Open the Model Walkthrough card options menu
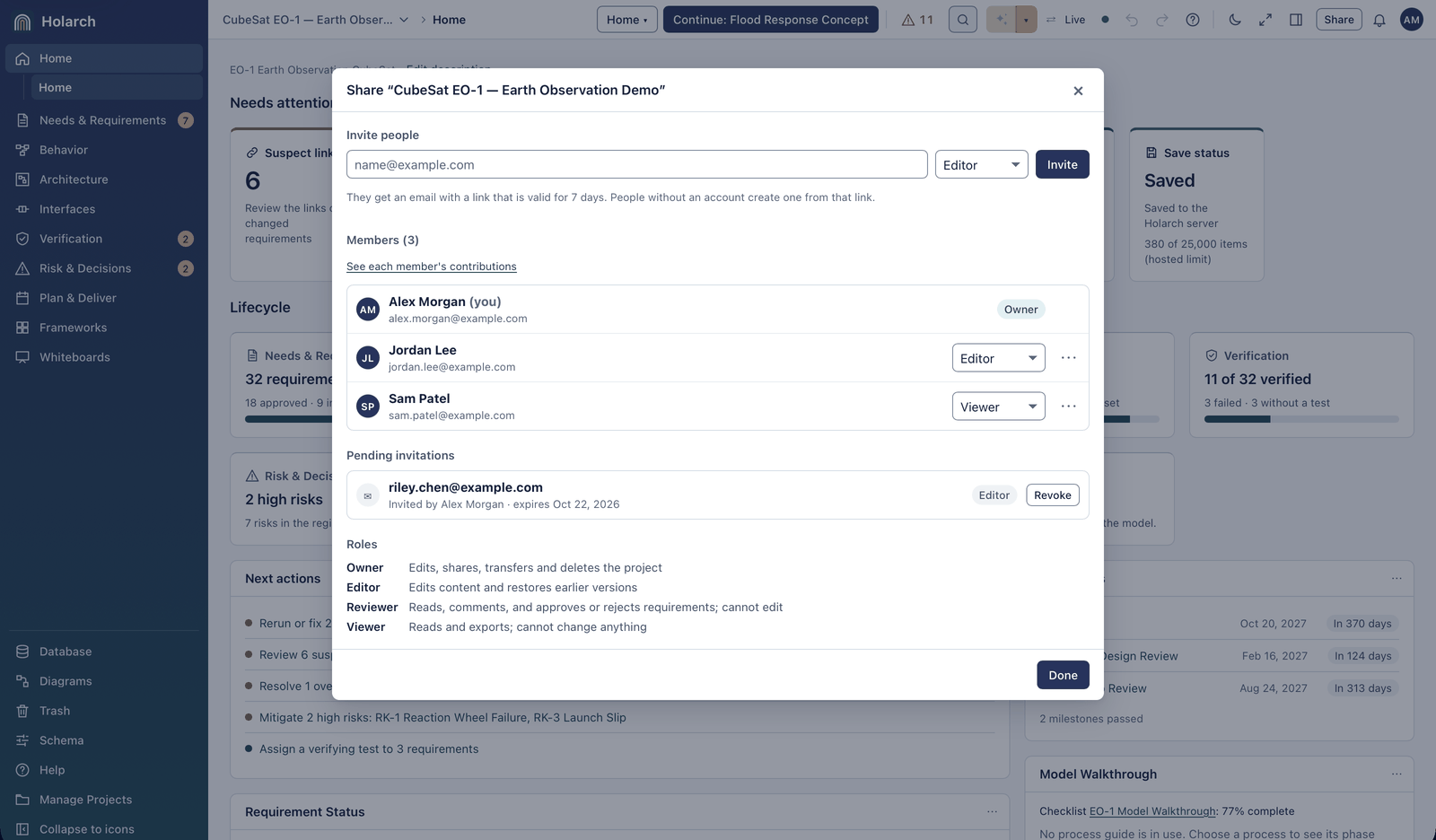The height and width of the screenshot is (840, 1436). point(1397,774)
